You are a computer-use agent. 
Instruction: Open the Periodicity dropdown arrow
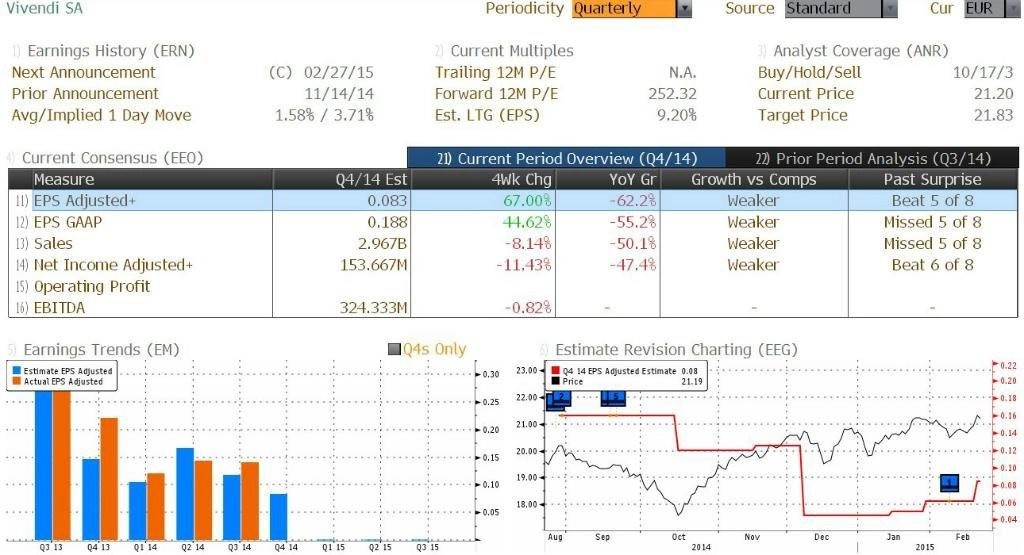[x=684, y=9]
